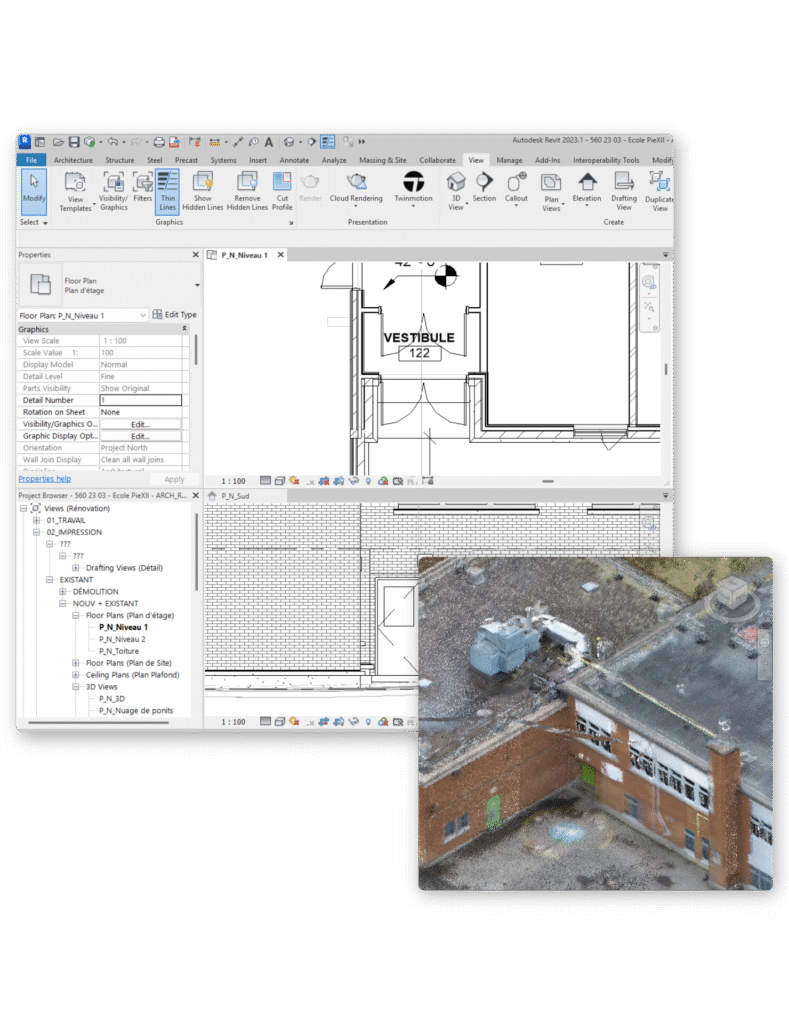Click the Undo arrow in quick access toolbar
Image resolution: width=789 pixels, height=1024 pixels.
pyautogui.click(x=113, y=142)
